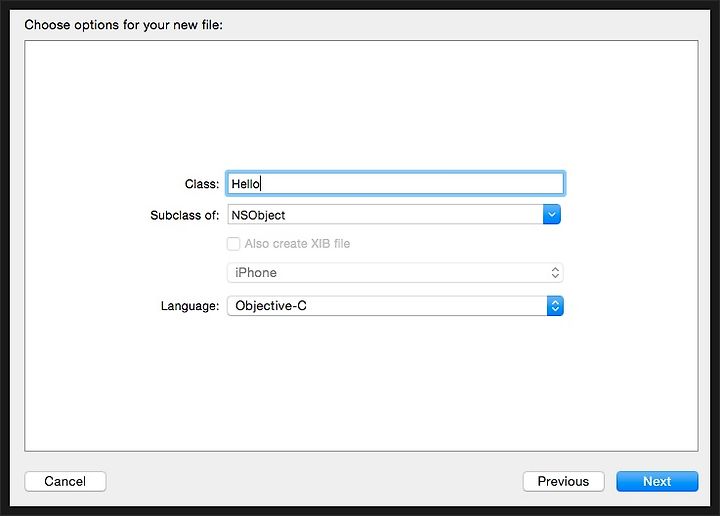Image resolution: width=720 pixels, height=516 pixels.
Task: Open the Language popup showing Objective-C
Action: click(395, 306)
